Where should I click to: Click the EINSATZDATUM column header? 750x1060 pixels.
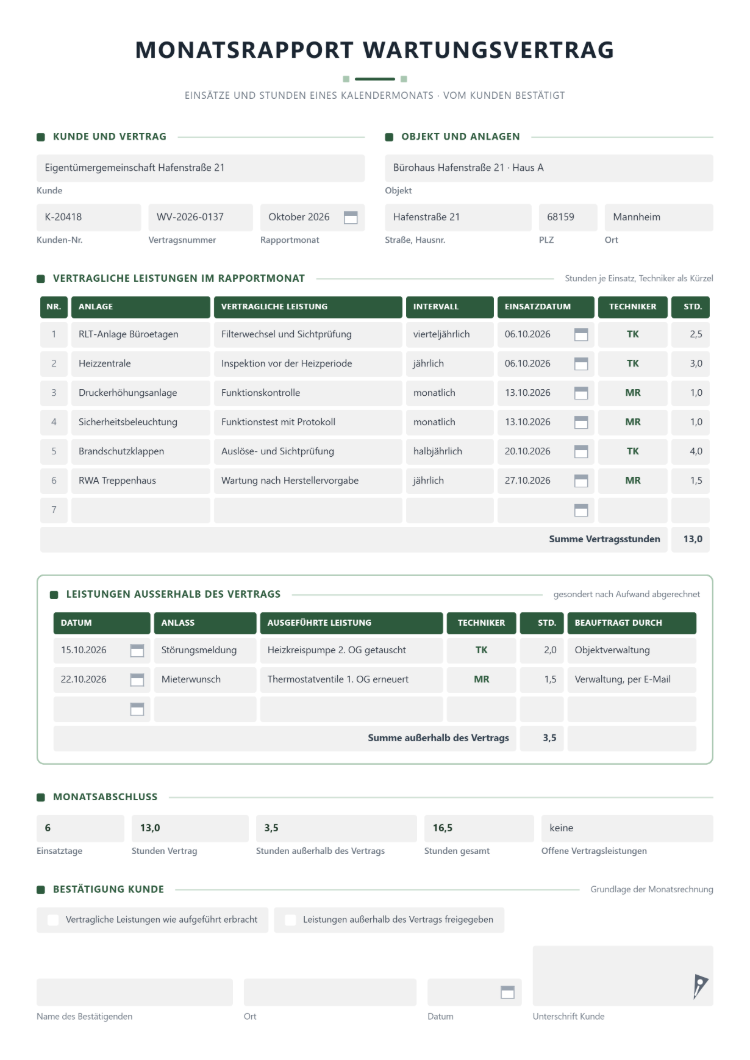546,307
